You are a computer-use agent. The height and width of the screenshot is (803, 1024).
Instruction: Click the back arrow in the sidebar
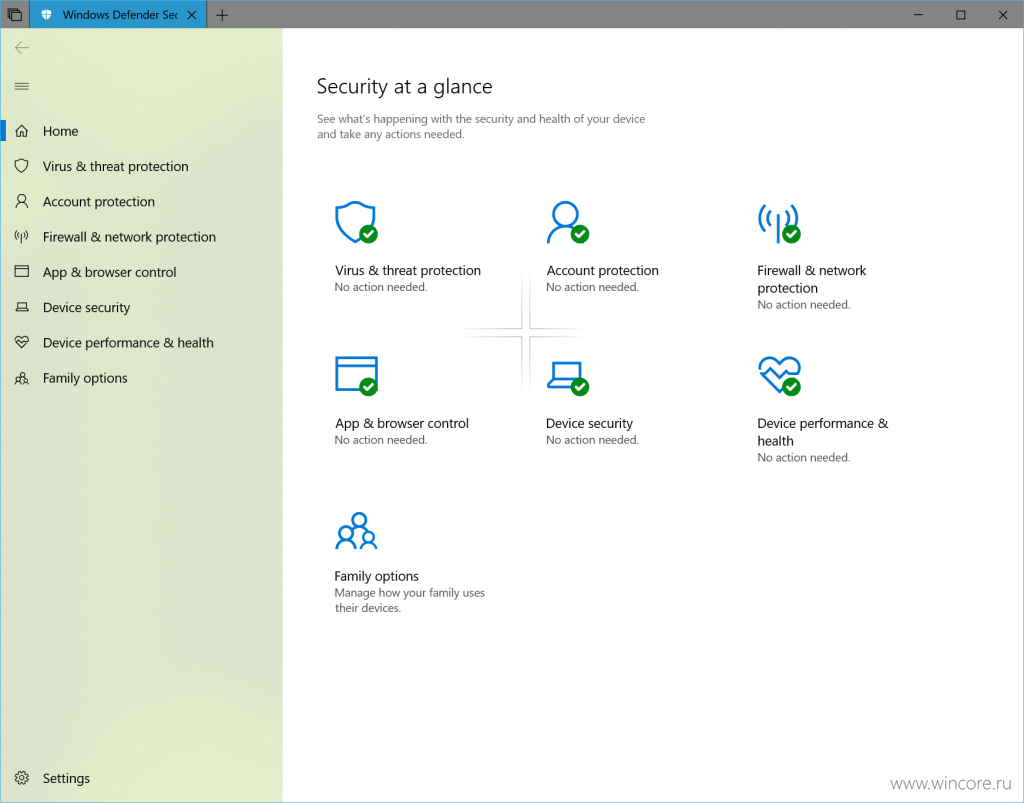coord(22,48)
